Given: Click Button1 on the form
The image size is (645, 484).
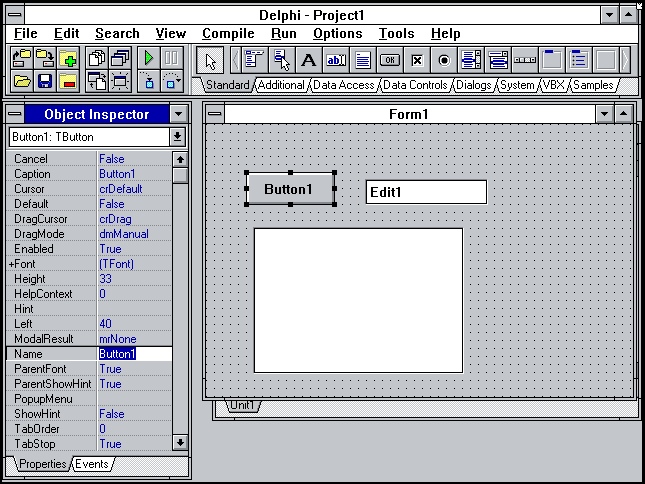Looking at the screenshot, I should (x=290, y=188).
